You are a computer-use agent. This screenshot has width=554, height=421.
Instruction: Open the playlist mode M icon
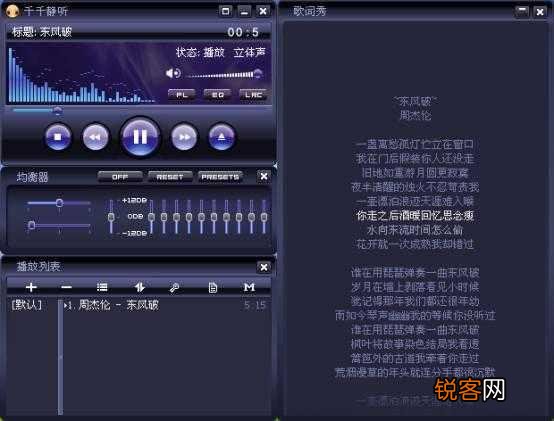click(249, 287)
